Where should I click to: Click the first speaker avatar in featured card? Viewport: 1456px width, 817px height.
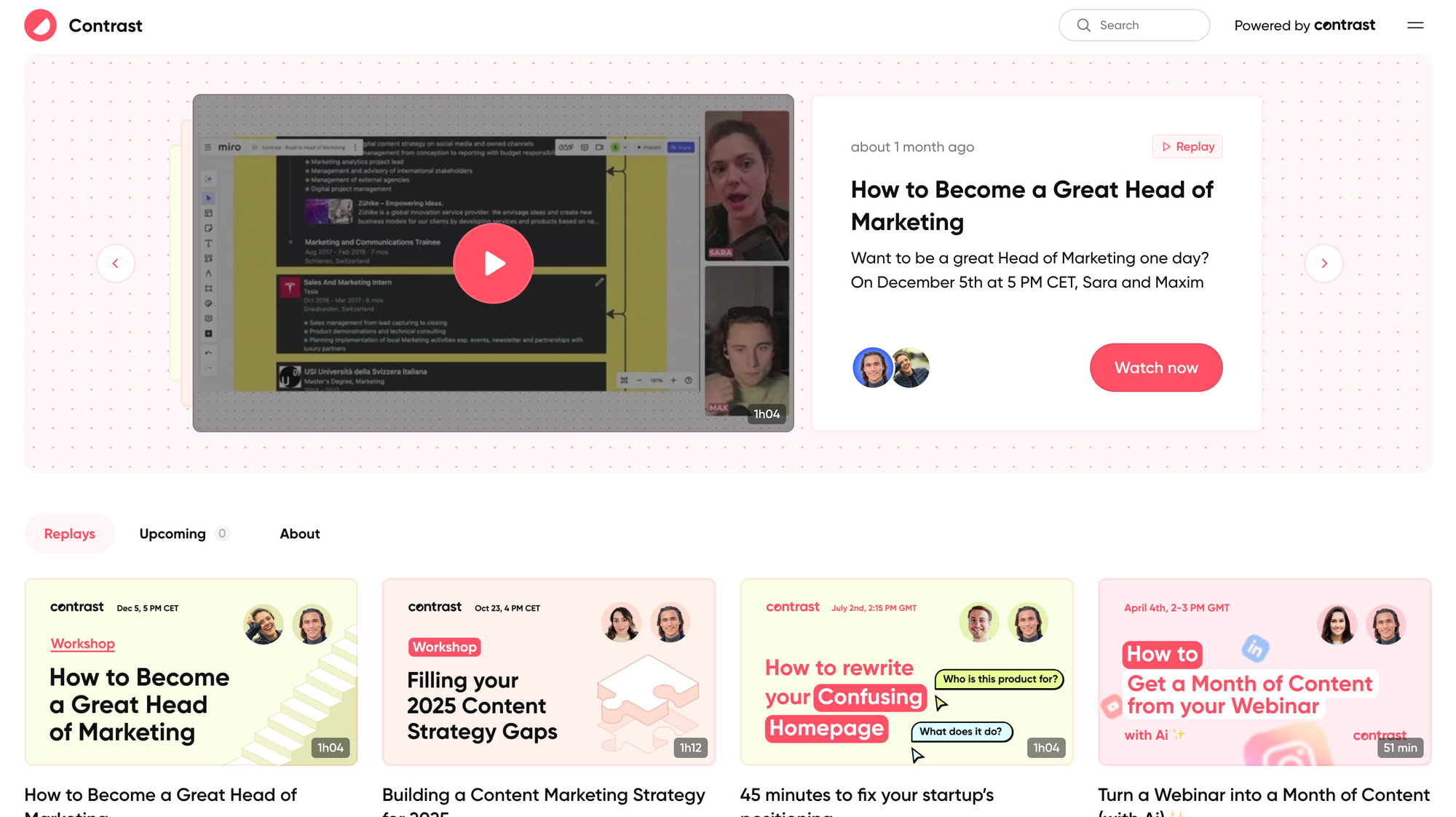[x=871, y=367]
